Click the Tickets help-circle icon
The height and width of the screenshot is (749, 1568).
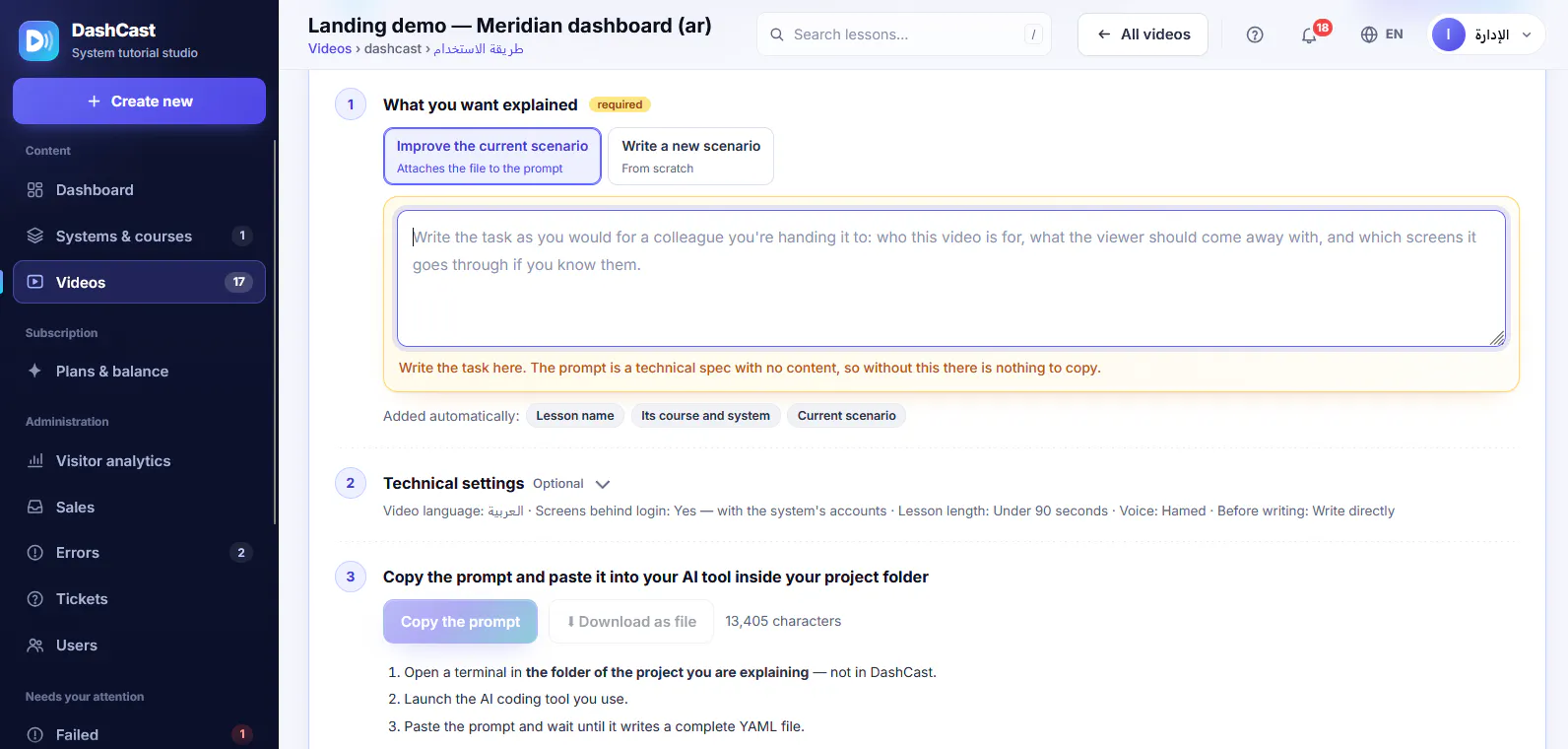[x=35, y=599]
